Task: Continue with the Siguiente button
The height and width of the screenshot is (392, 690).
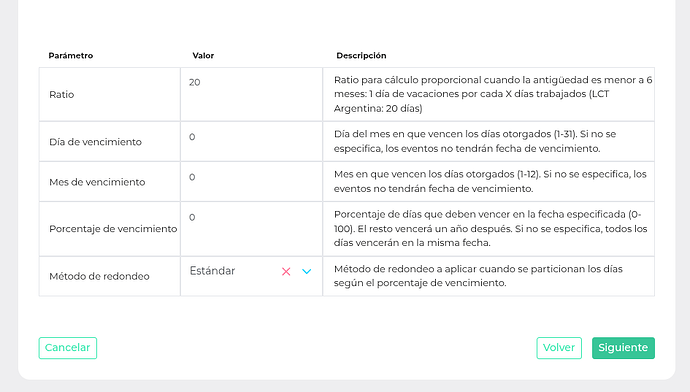Action: click(x=623, y=348)
